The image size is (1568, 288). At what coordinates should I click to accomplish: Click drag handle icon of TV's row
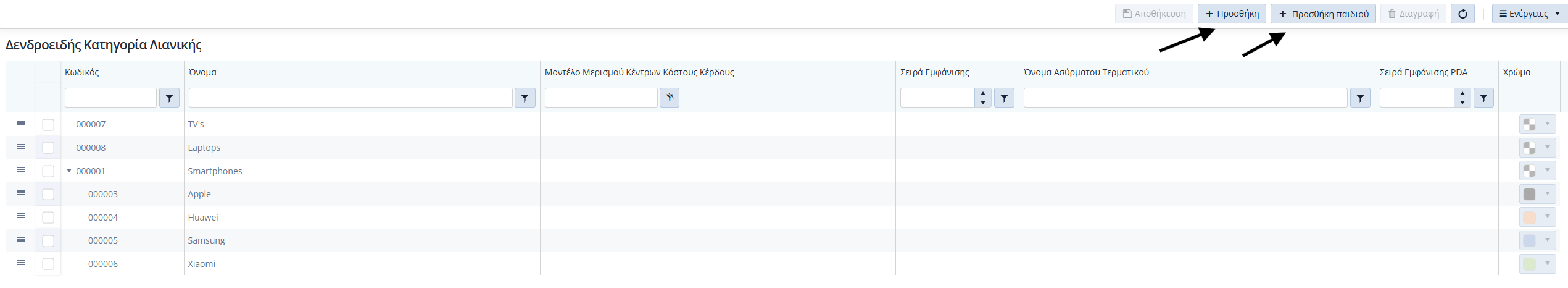(21, 124)
